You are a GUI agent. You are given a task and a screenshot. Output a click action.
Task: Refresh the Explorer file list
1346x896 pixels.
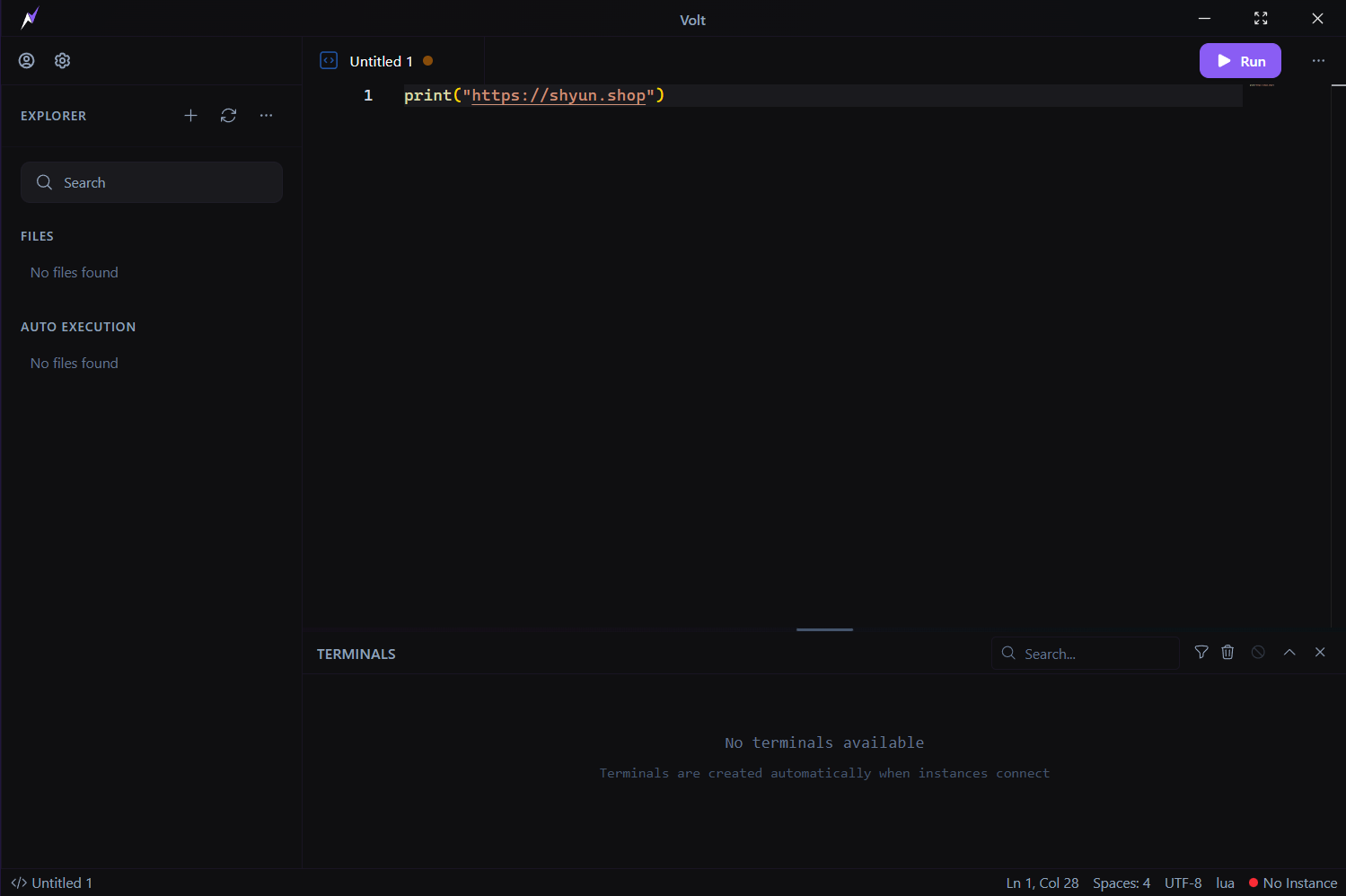[x=228, y=116]
